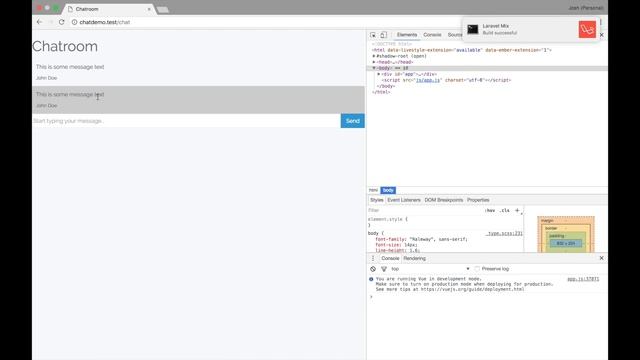Image resolution: width=640 pixels, height=360 pixels.
Task: Open the _type.scss:231 source link
Action: [504, 233]
